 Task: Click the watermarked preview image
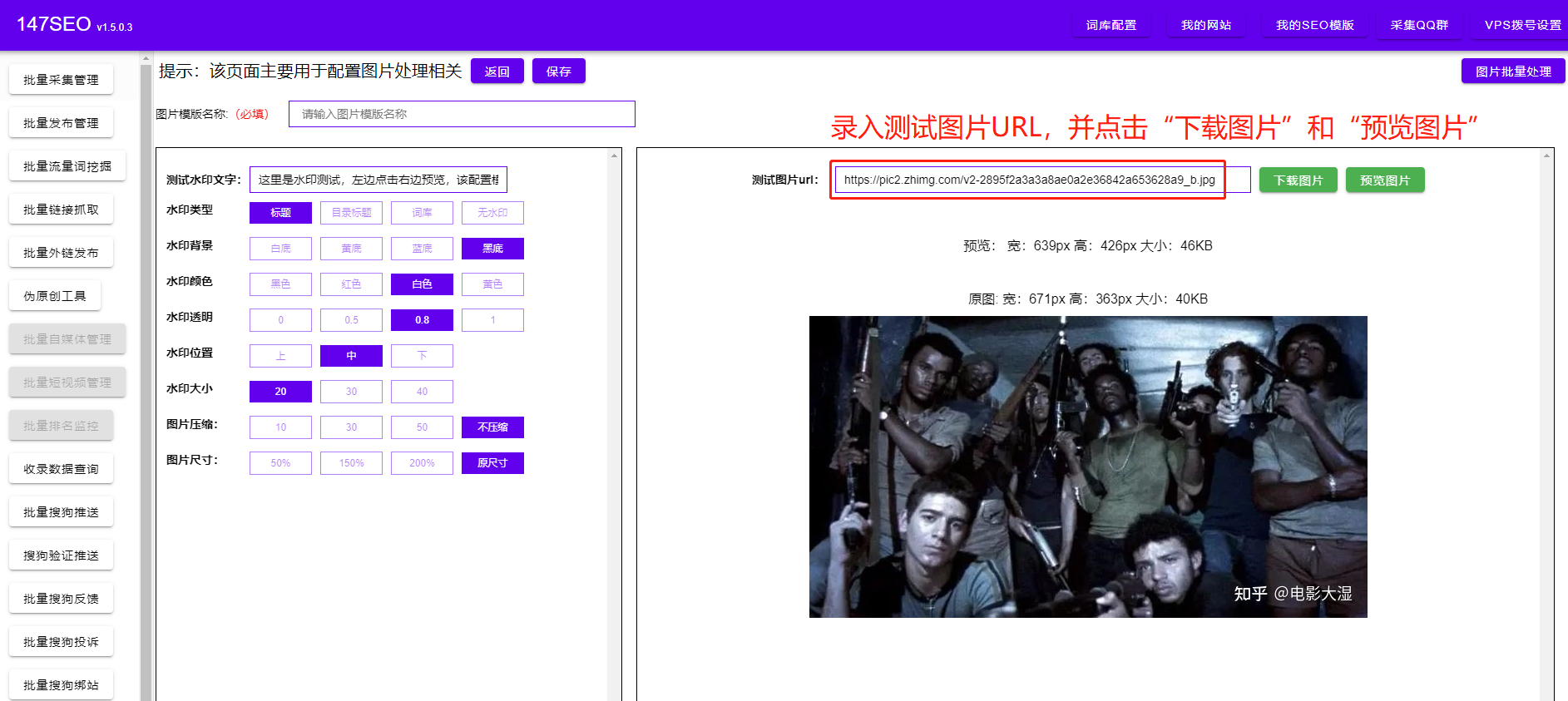(x=1088, y=467)
